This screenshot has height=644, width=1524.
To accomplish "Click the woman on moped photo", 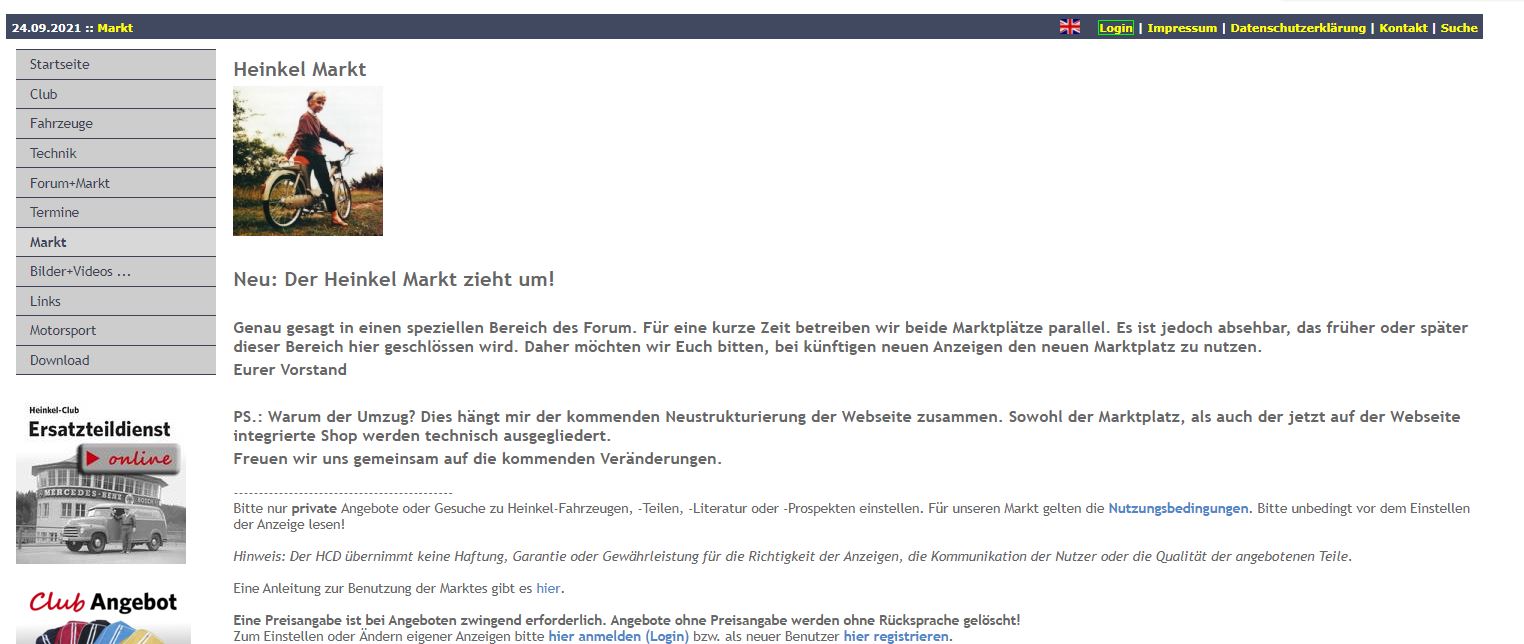I will tap(308, 161).
